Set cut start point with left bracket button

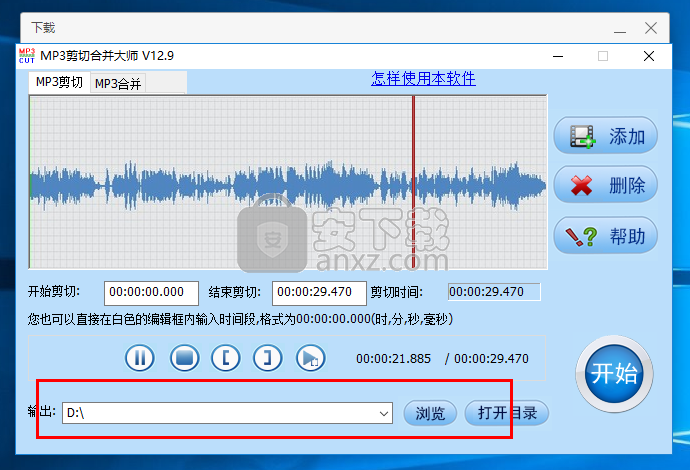(x=226, y=358)
